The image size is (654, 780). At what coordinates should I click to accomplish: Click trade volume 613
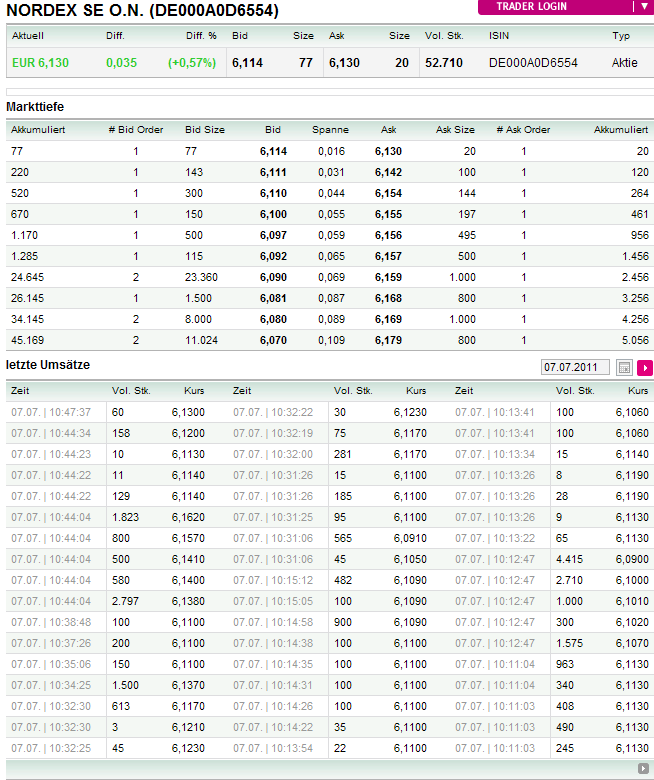pyautogui.click(x=121, y=706)
